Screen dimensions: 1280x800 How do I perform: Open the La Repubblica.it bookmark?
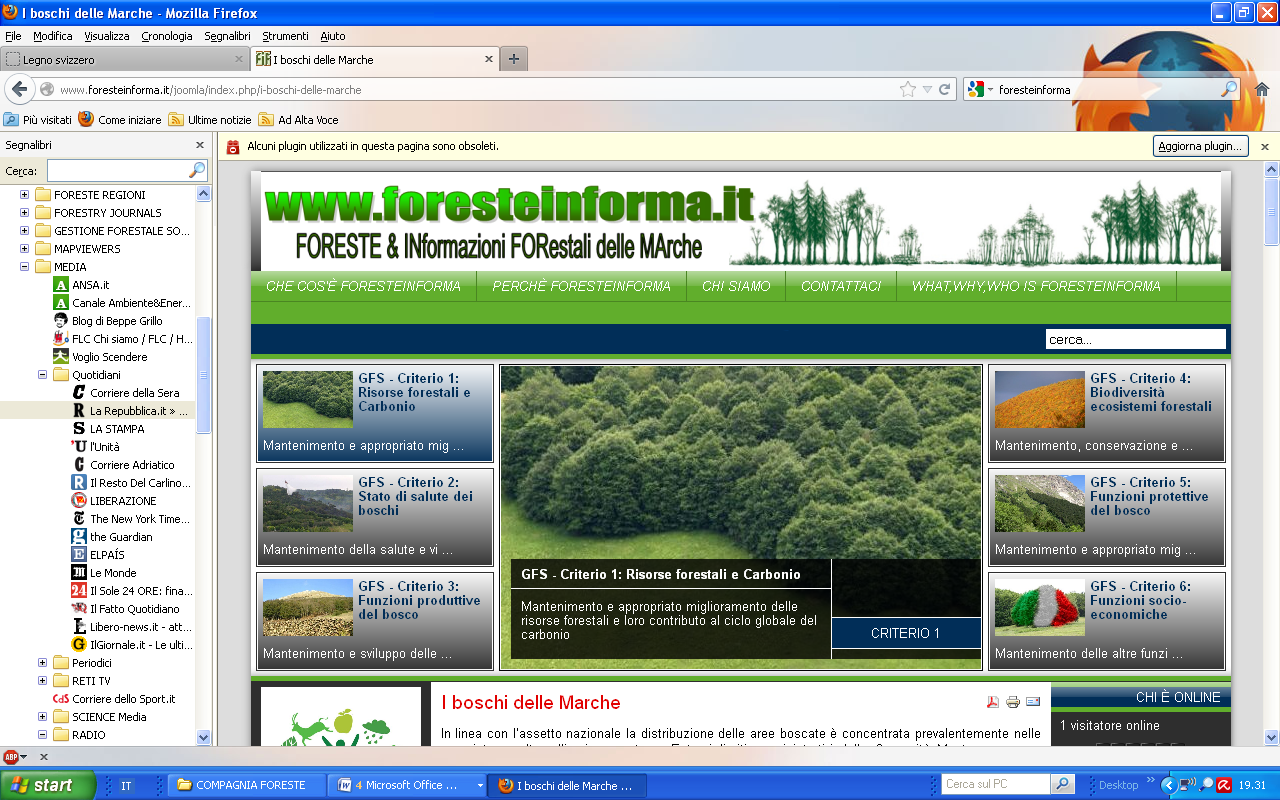[x=138, y=411]
